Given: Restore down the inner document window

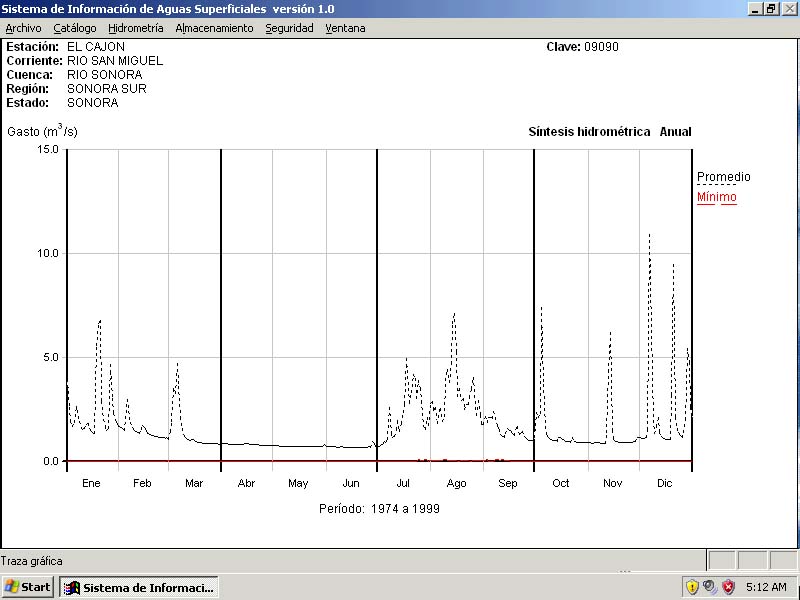Looking at the screenshot, I should (771, 9).
